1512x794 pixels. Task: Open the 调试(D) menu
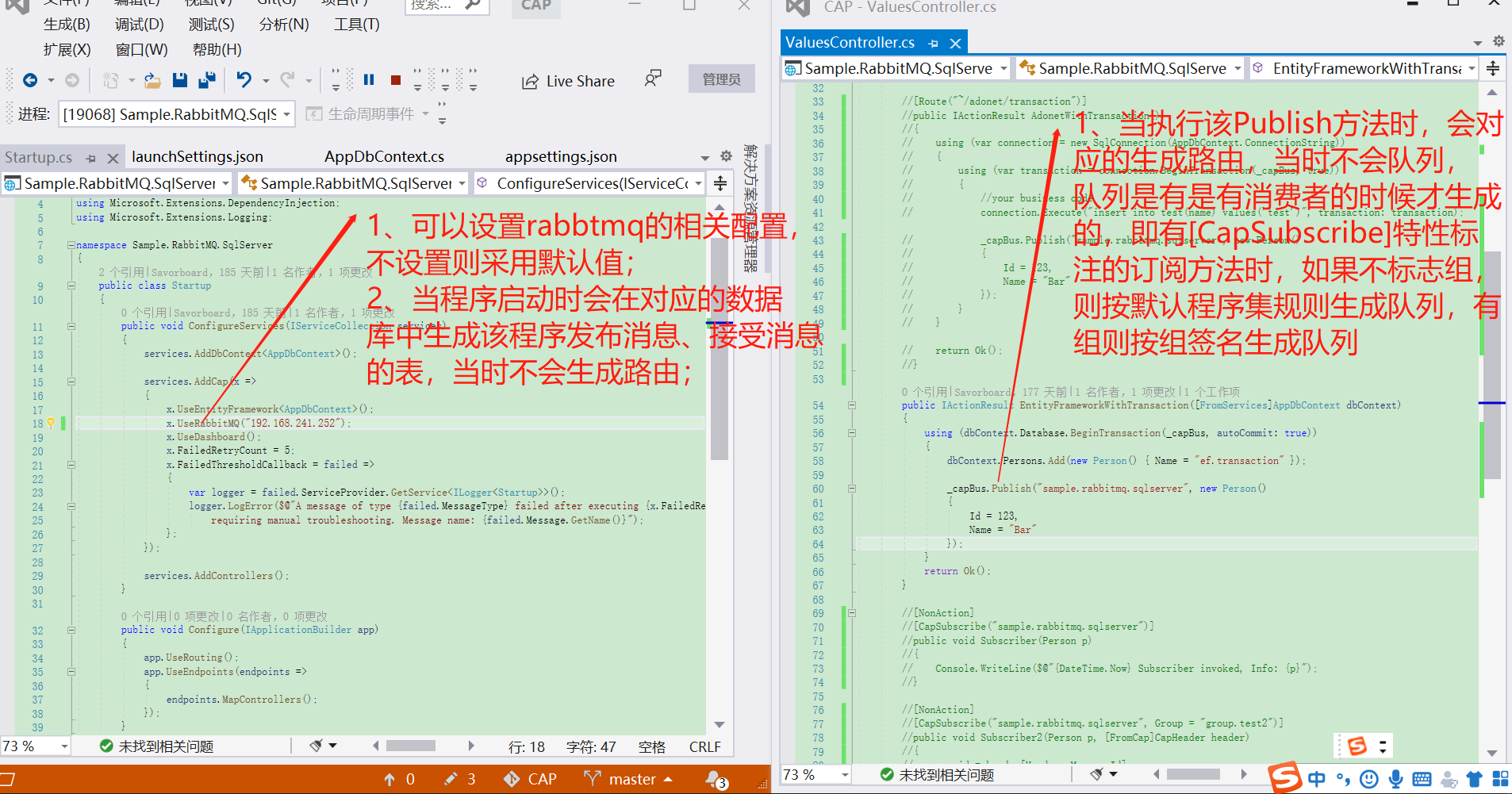139,25
